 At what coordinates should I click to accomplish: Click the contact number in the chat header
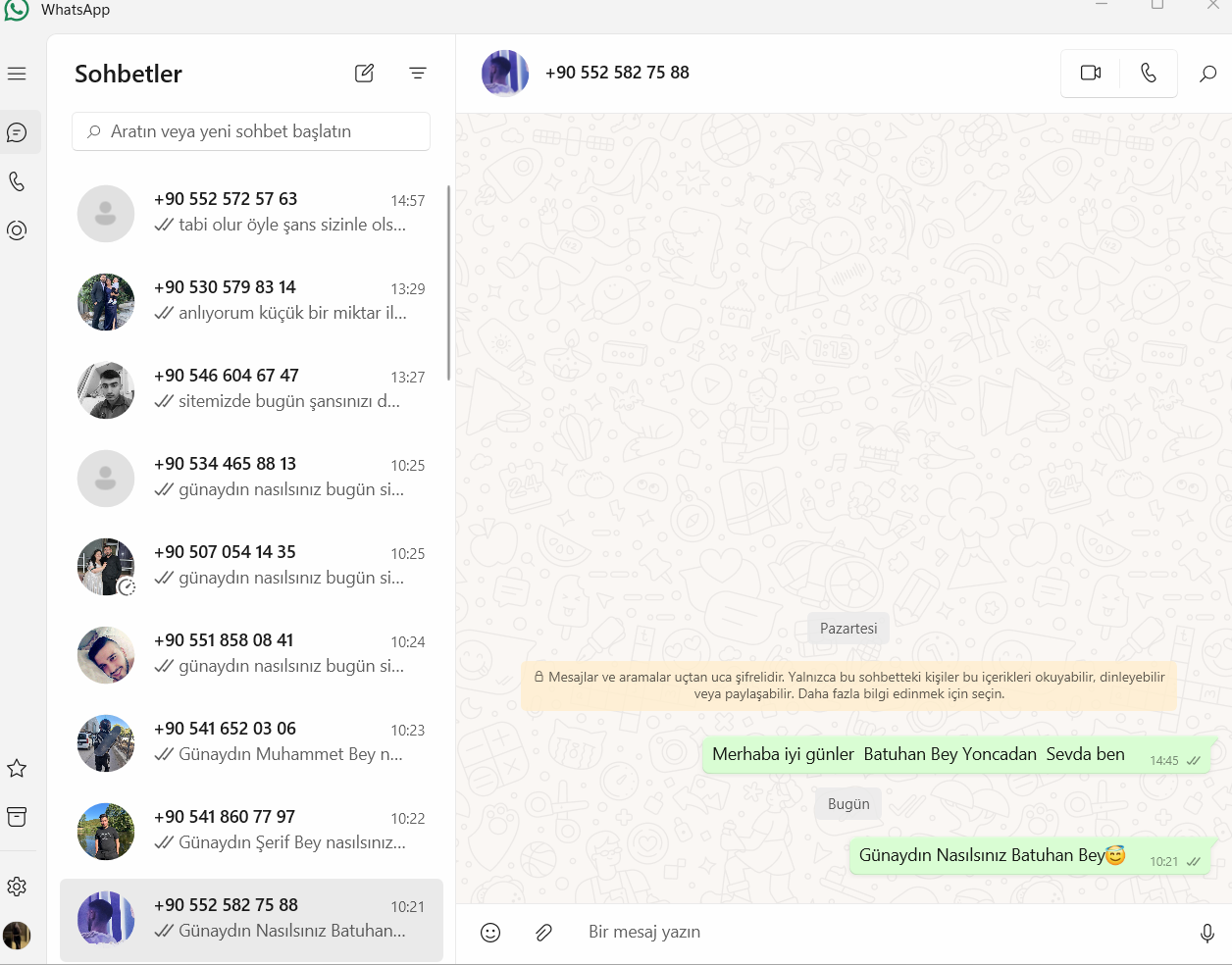[617, 73]
